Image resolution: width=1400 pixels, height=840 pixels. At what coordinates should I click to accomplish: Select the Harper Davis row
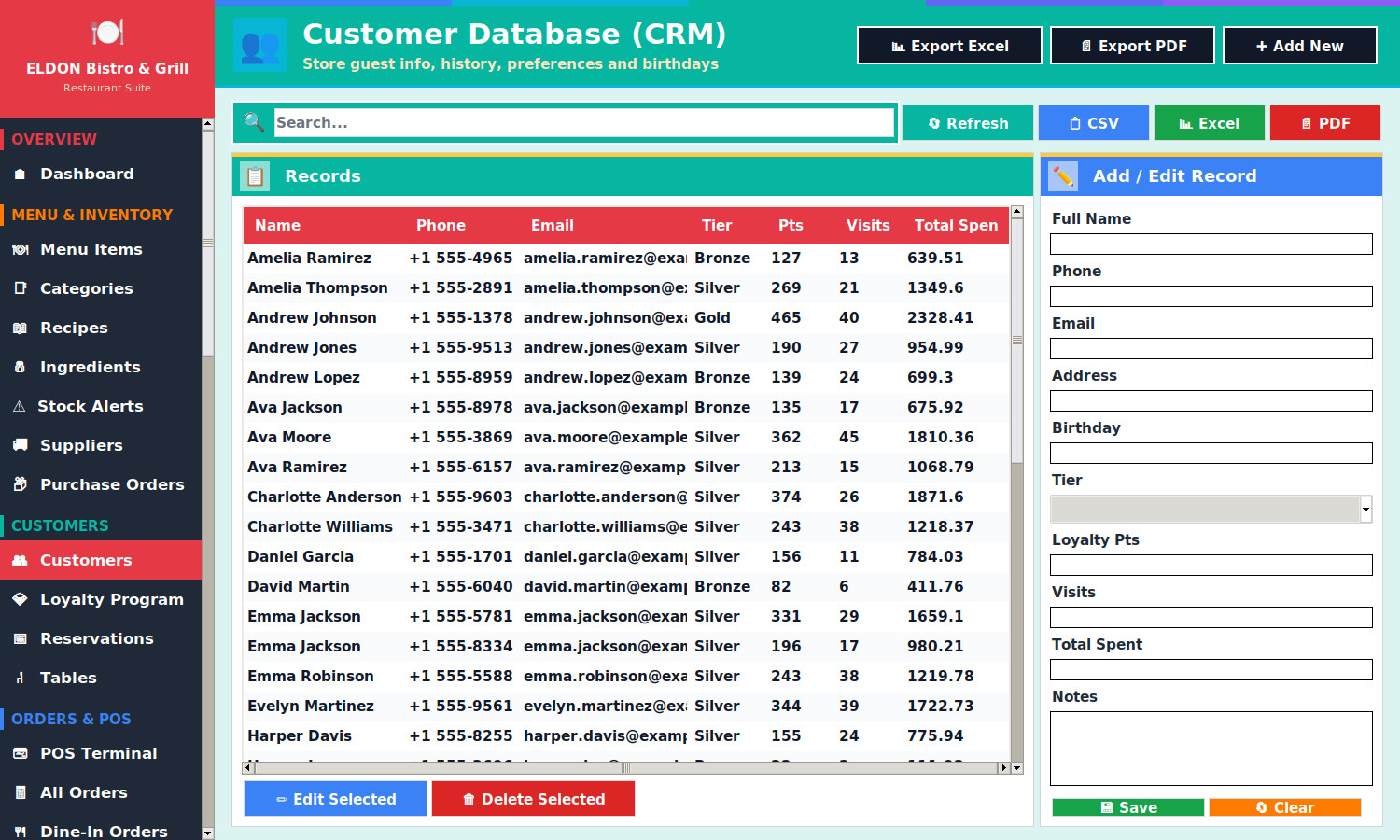pyautogui.click(x=626, y=735)
